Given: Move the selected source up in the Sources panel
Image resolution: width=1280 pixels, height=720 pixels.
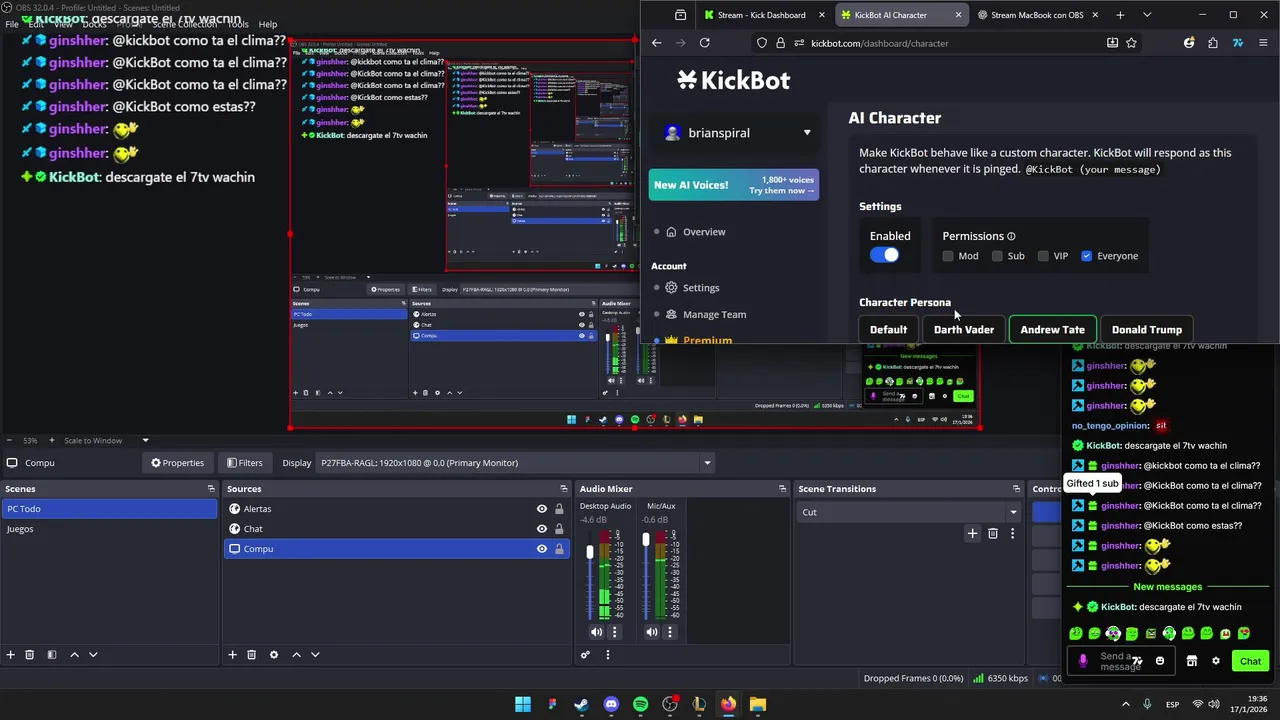Looking at the screenshot, I should pyautogui.click(x=296, y=655).
